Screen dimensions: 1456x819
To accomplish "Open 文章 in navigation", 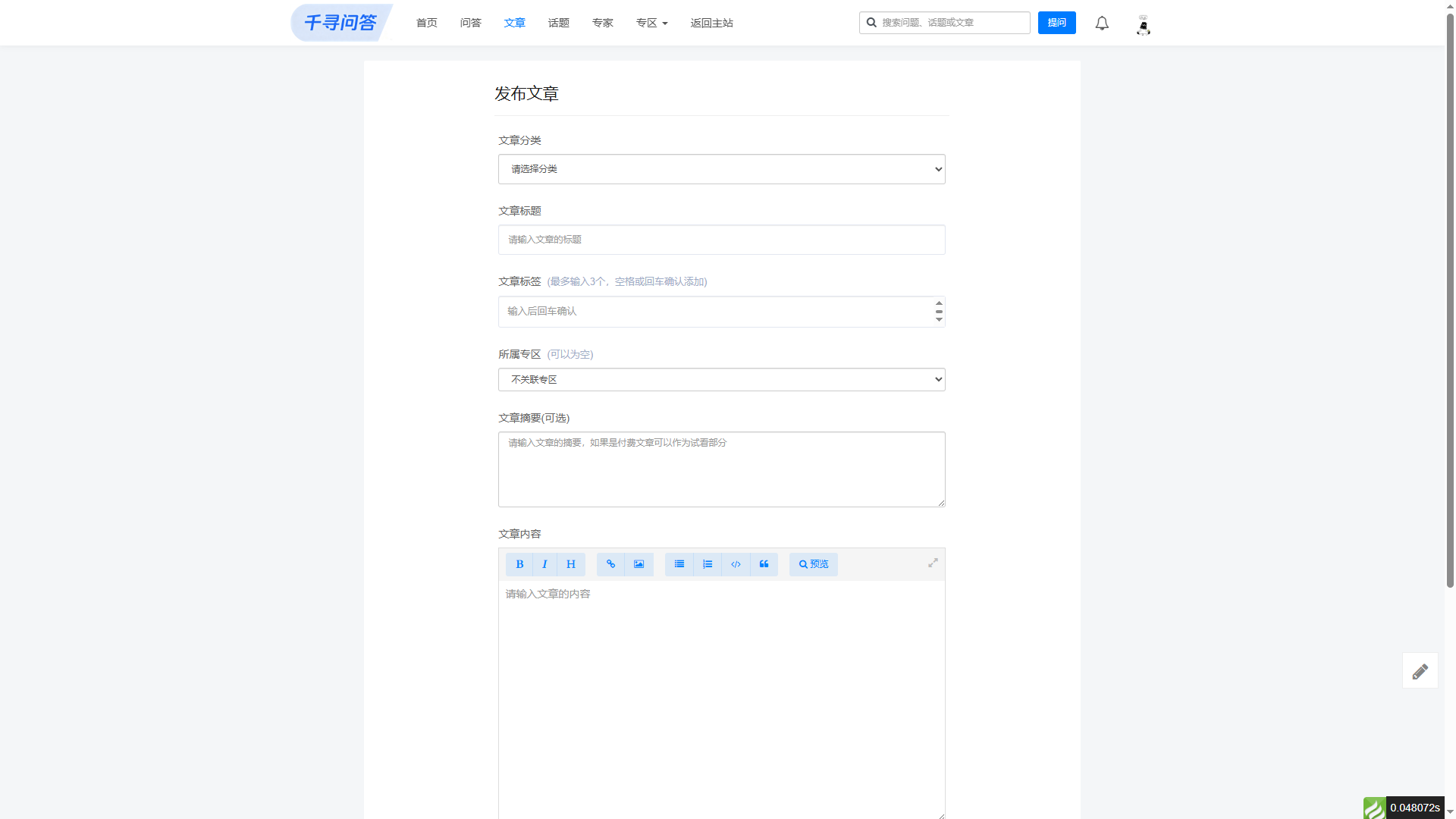I will pos(515,23).
